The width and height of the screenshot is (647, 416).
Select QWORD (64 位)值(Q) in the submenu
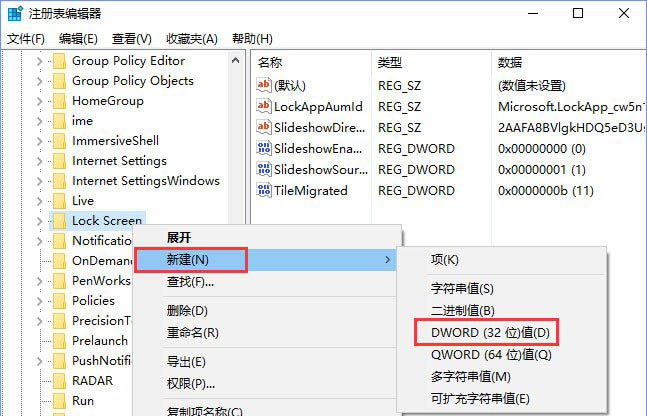pos(502,355)
